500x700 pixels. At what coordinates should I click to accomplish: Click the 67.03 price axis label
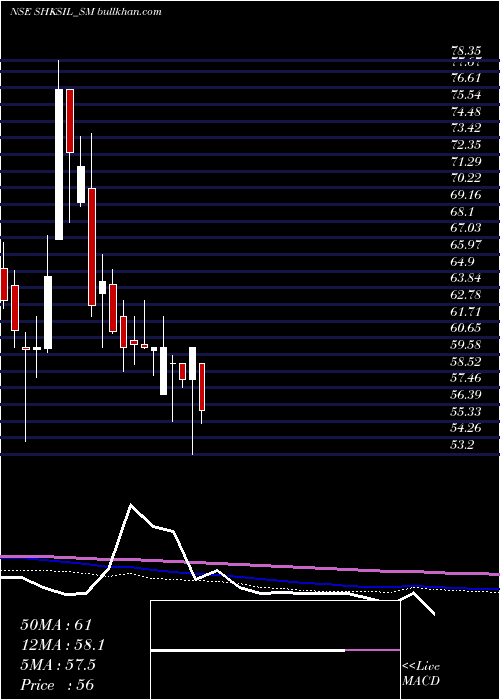(x=466, y=228)
